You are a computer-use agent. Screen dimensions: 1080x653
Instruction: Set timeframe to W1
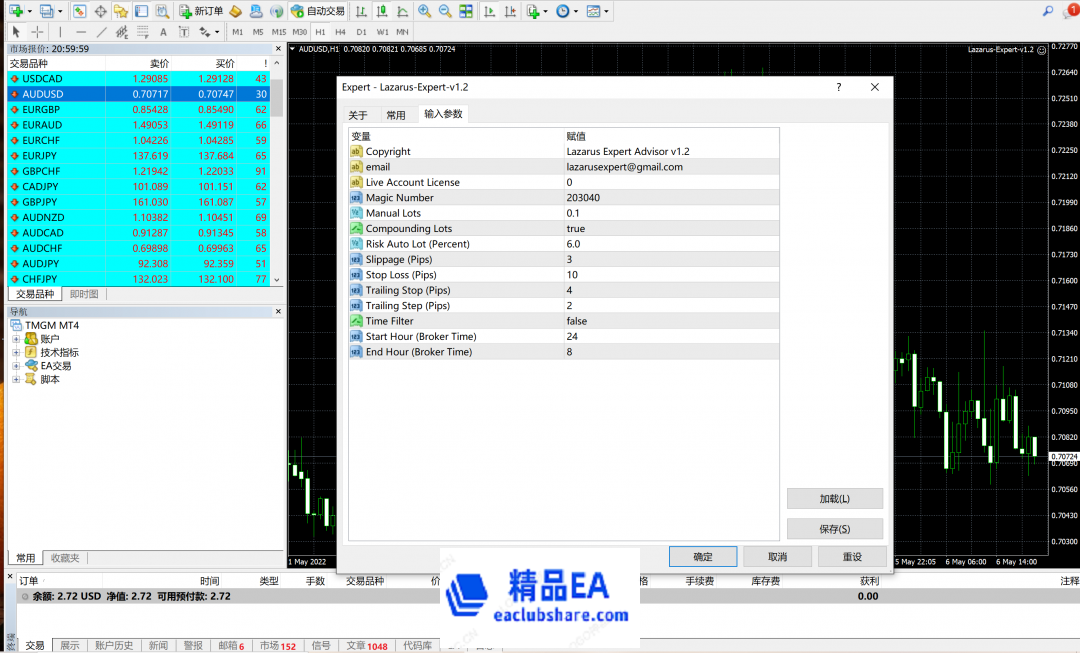(x=382, y=32)
